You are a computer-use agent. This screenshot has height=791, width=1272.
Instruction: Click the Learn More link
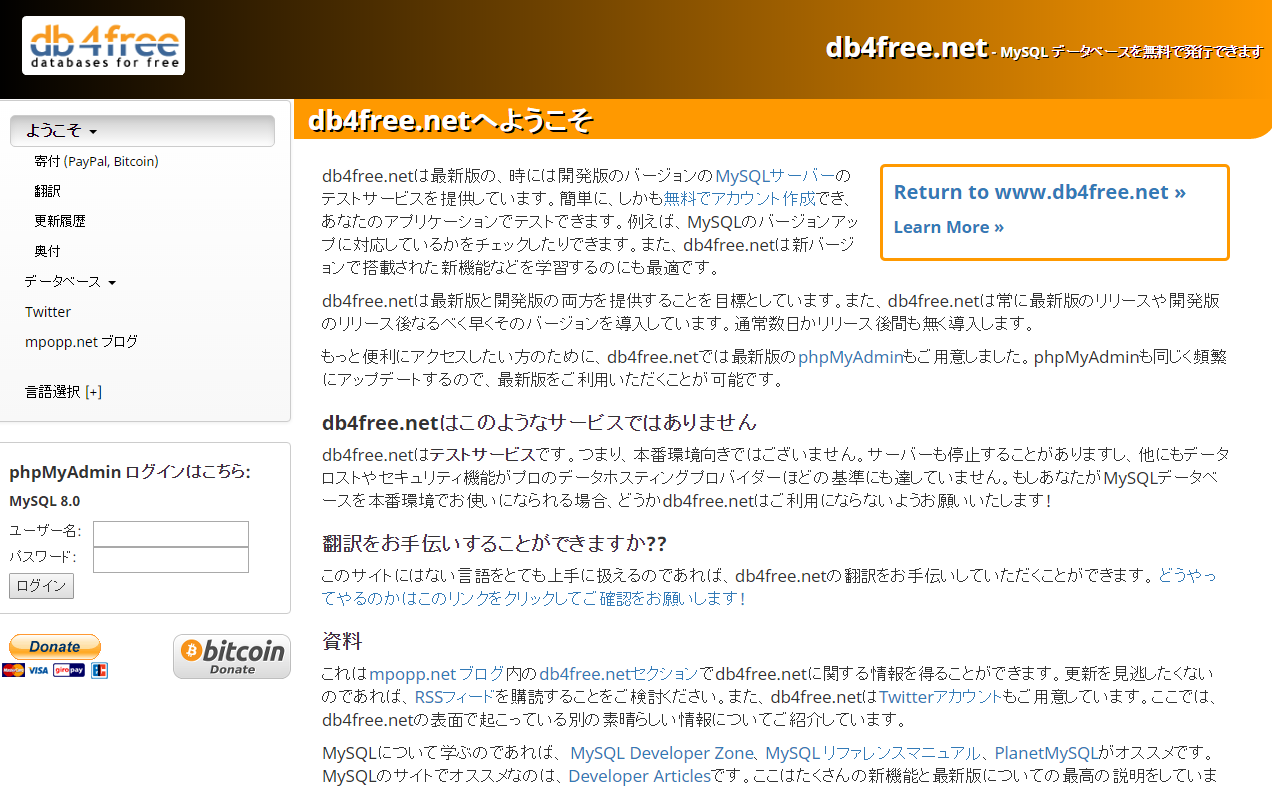click(x=947, y=227)
